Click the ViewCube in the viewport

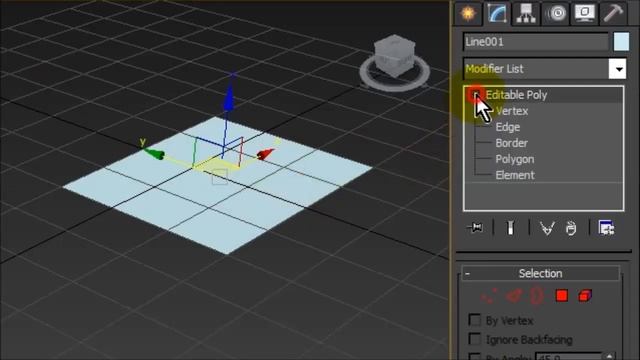point(394,56)
